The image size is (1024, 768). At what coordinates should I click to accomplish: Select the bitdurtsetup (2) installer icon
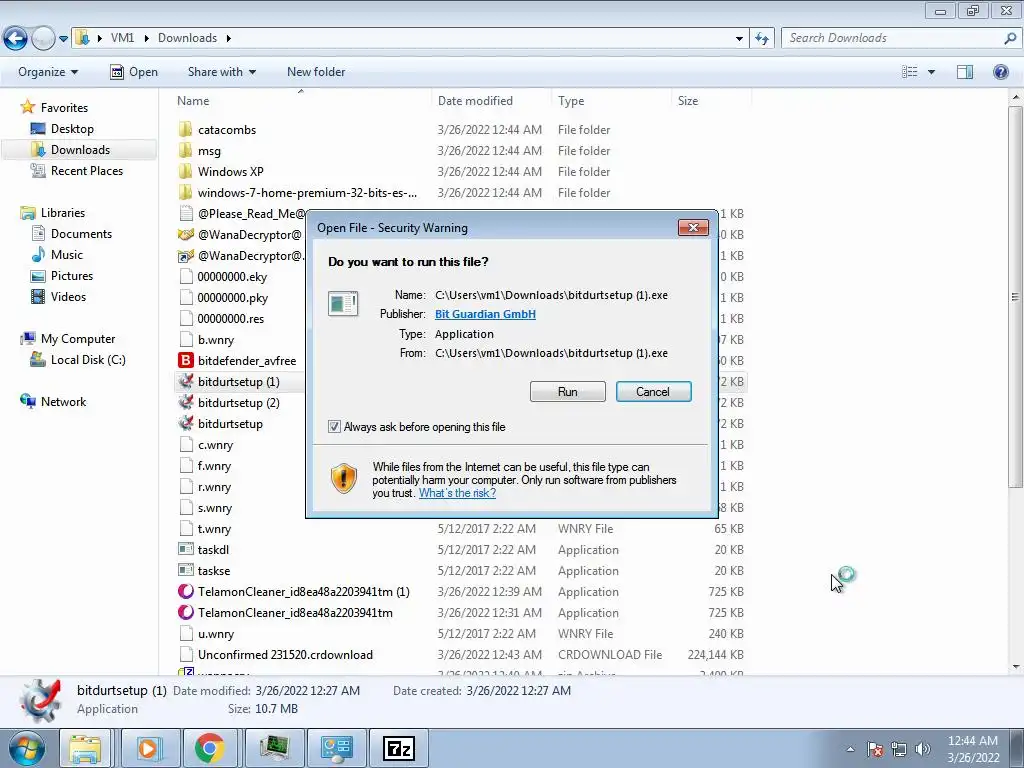tap(185, 402)
